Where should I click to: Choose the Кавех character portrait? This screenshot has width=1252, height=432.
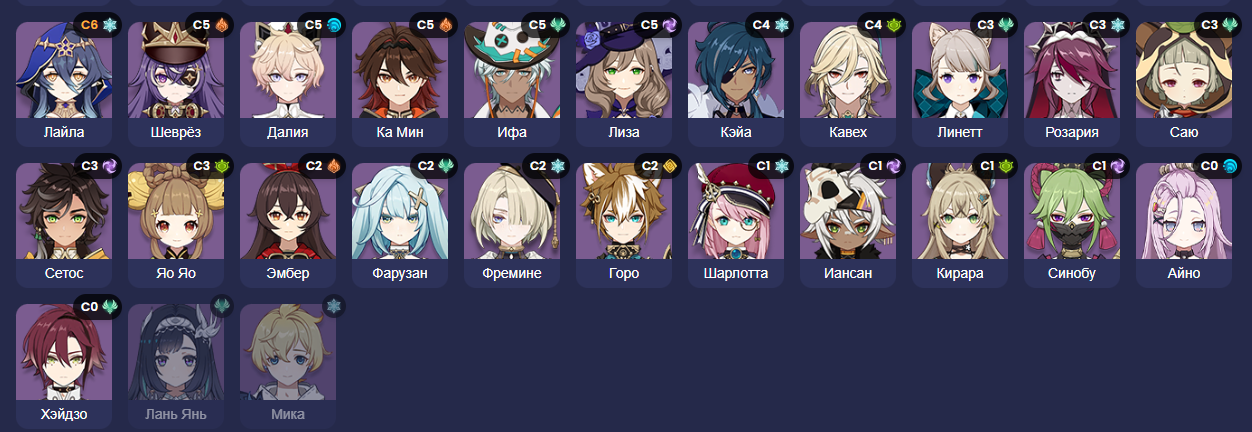coord(848,70)
